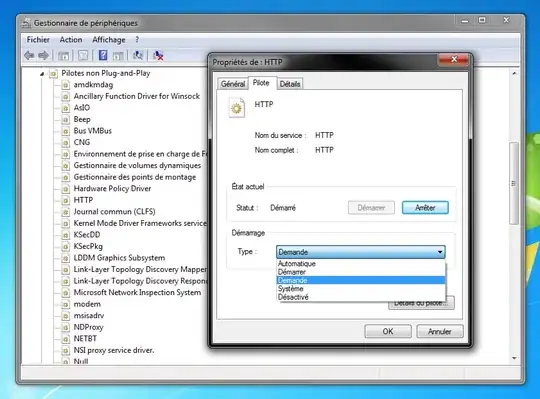
Task: Click the back arrow in the toolbar
Action: coord(29,55)
